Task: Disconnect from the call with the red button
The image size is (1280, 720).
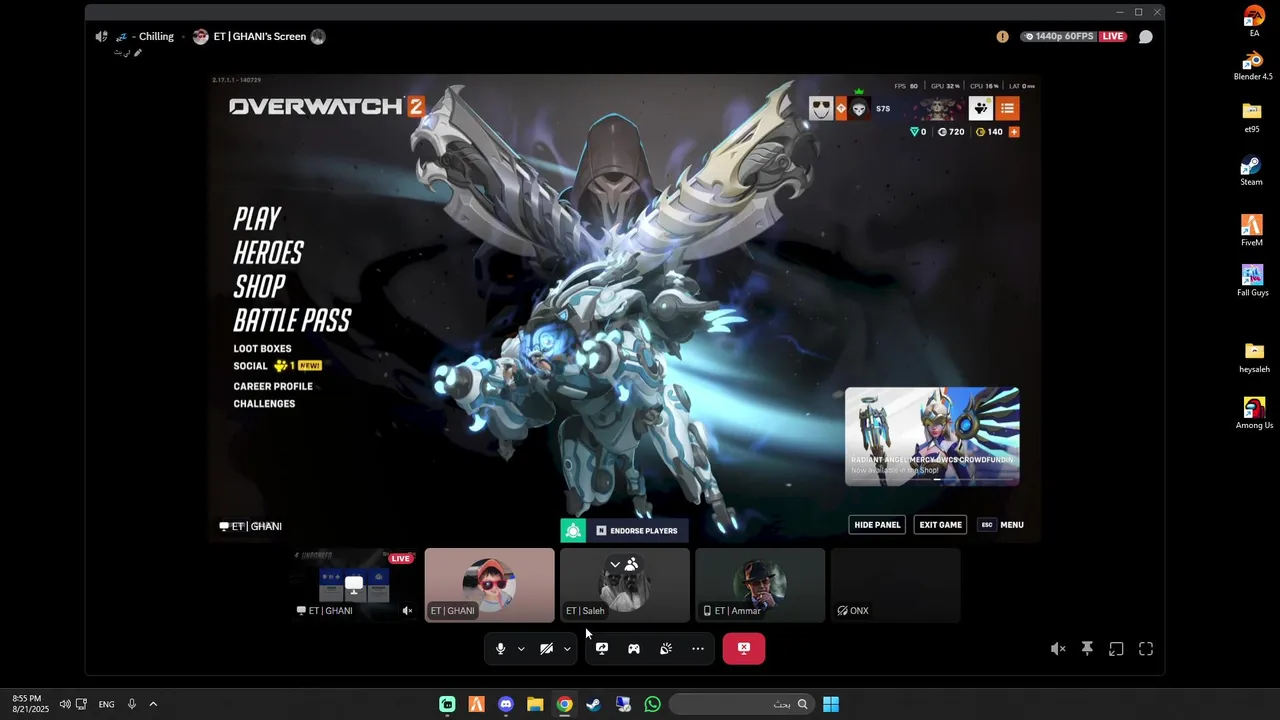Action: tap(744, 649)
